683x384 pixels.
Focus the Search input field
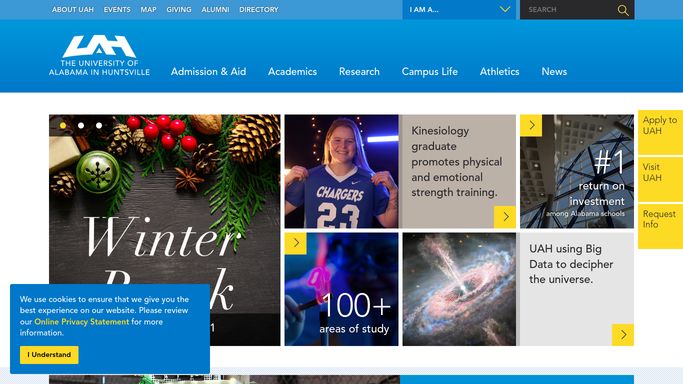[x=568, y=10]
